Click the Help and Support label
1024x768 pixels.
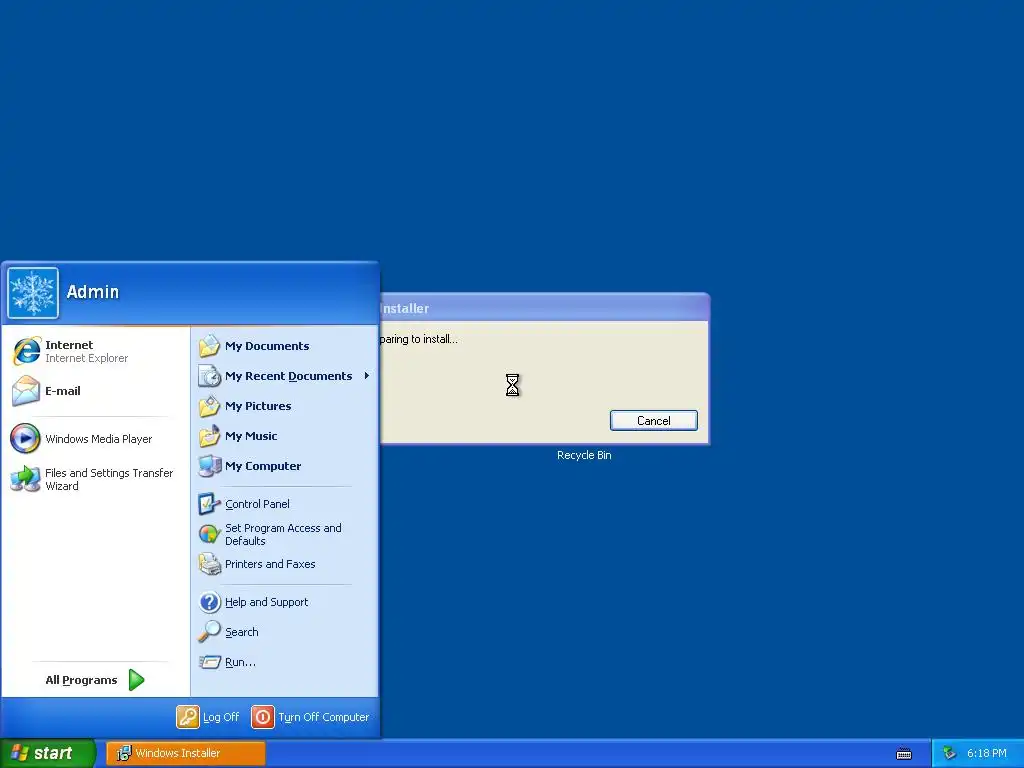coord(266,602)
